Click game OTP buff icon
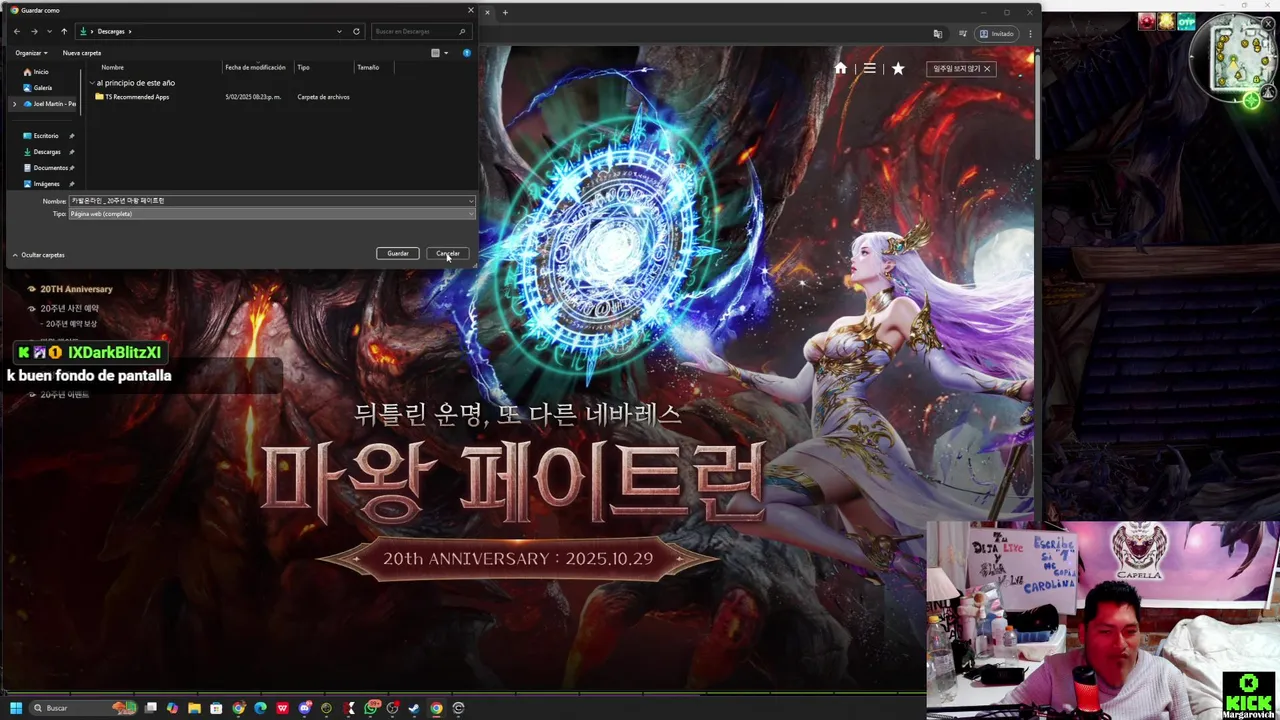Screen dimensions: 1280x720 point(1187,21)
